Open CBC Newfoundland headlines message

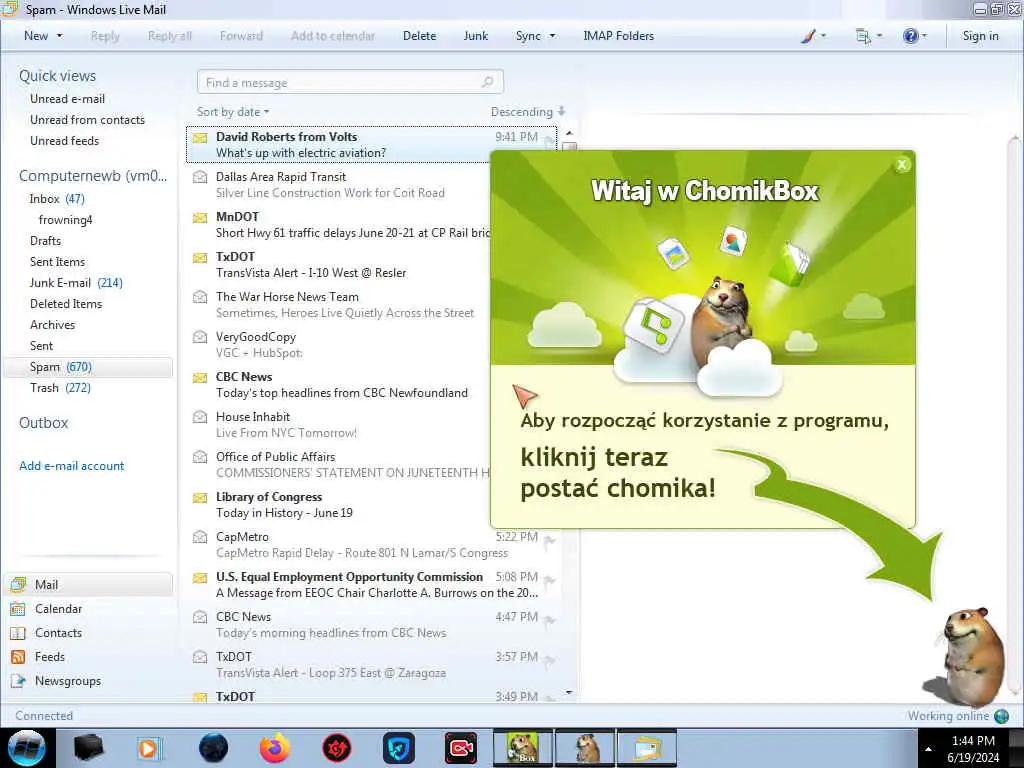(340, 385)
